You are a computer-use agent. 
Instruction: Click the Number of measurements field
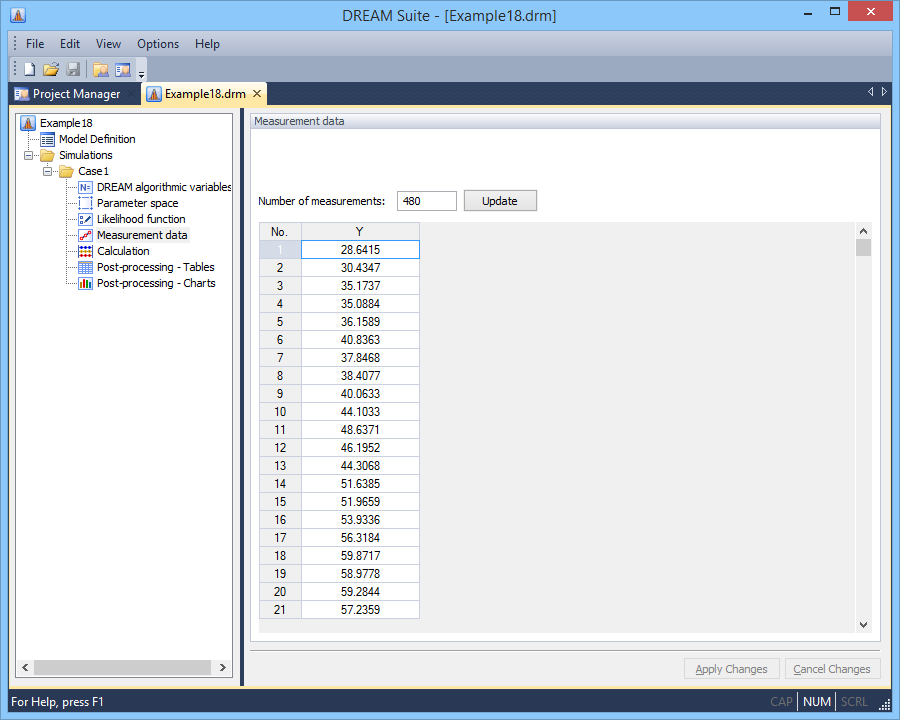[426, 201]
